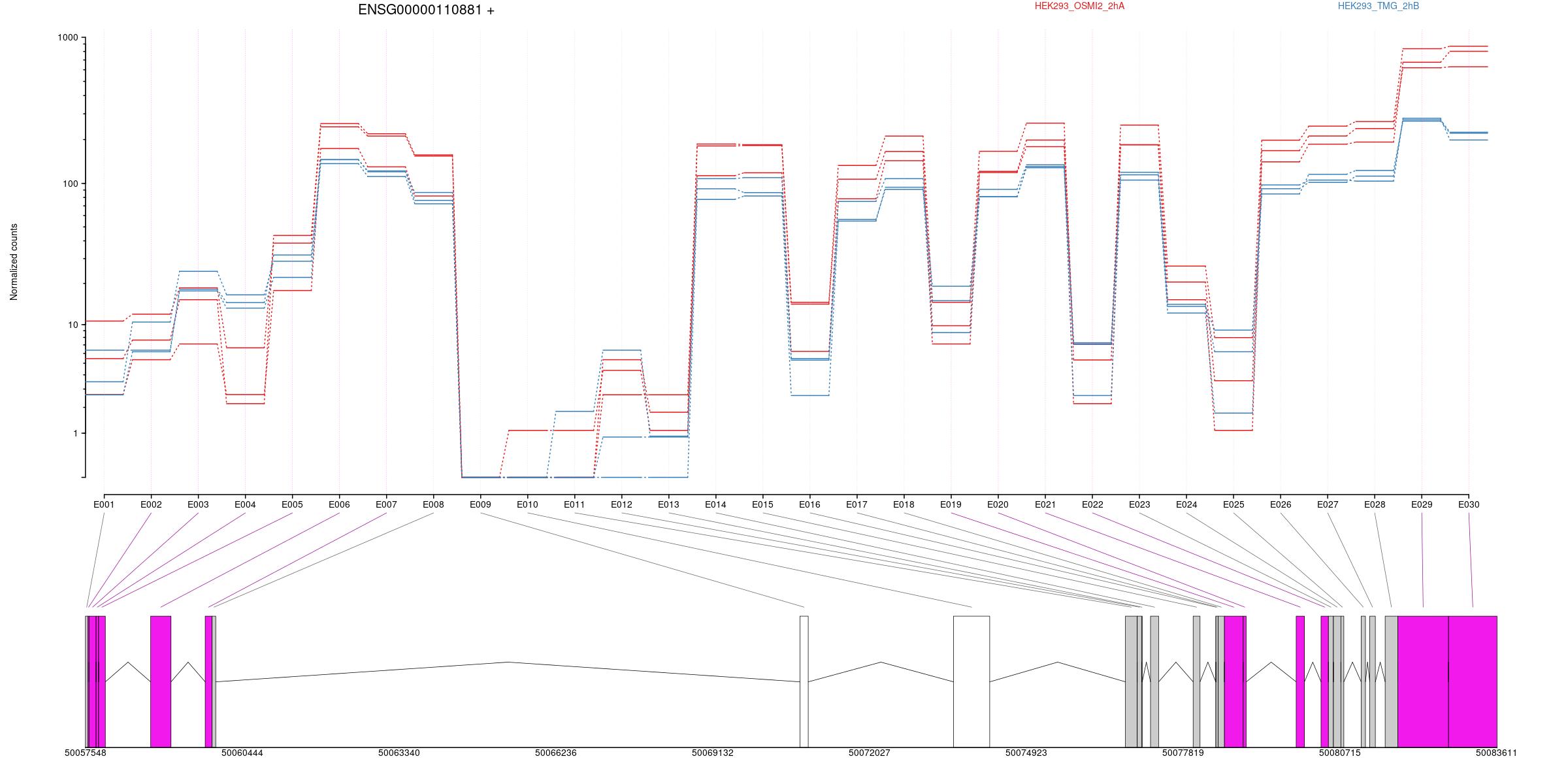Click exon label E013
The width and height of the screenshot is (1568, 784).
coord(668,504)
